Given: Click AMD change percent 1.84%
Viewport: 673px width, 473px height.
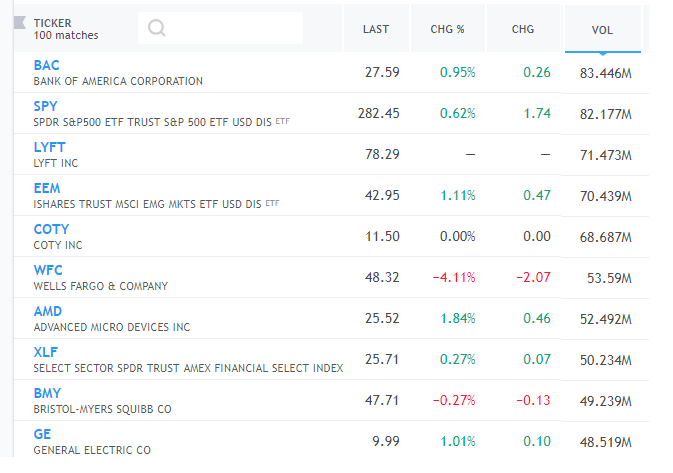Looking at the screenshot, I should pyautogui.click(x=458, y=318).
